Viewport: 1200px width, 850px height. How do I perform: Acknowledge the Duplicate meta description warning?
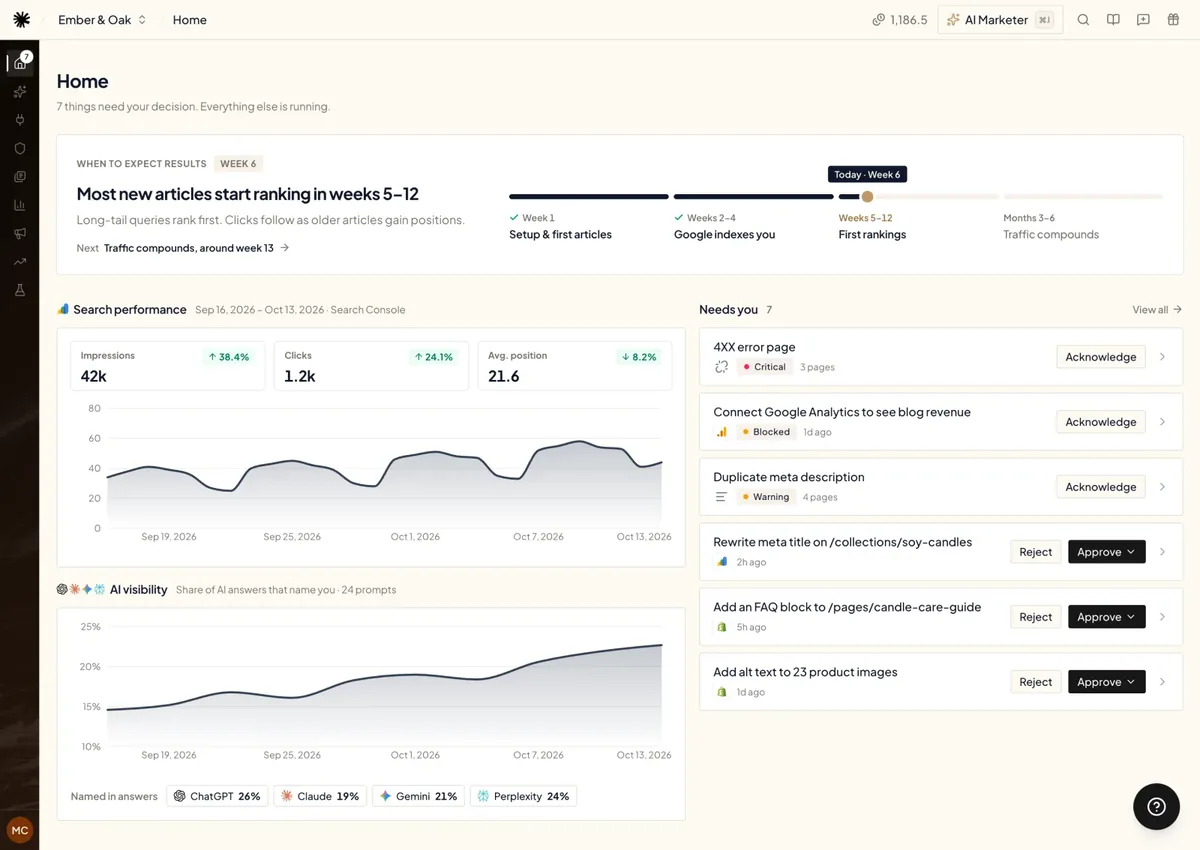pyautogui.click(x=1100, y=487)
